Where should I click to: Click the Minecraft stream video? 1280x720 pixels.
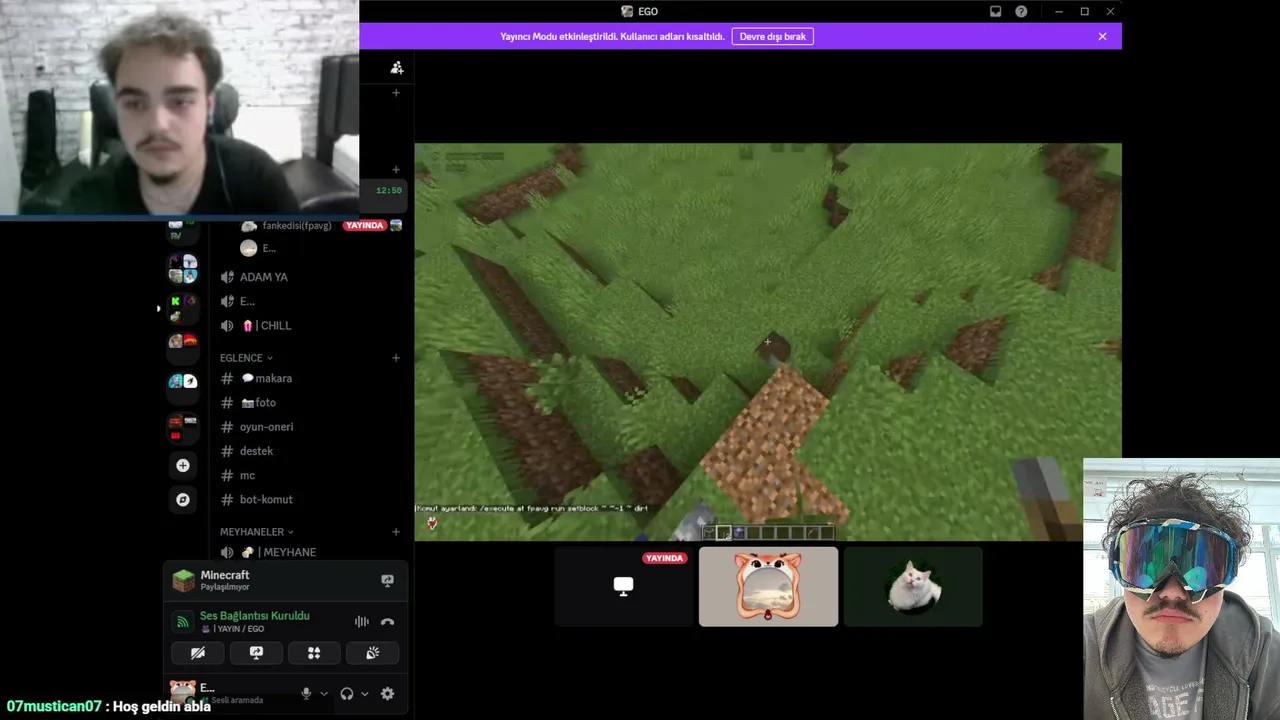768,342
